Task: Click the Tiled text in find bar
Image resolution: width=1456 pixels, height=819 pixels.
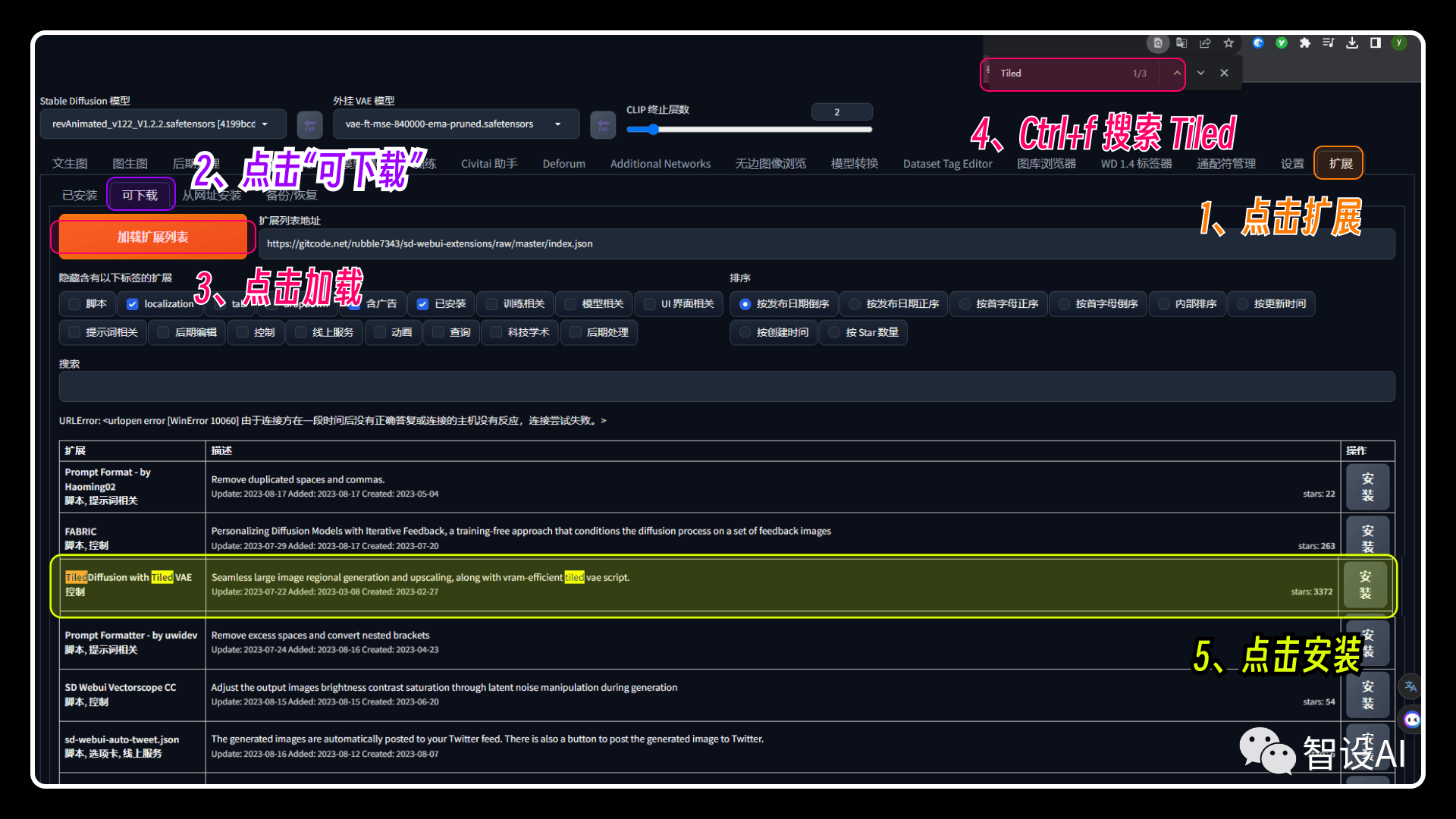Action: click(1010, 74)
